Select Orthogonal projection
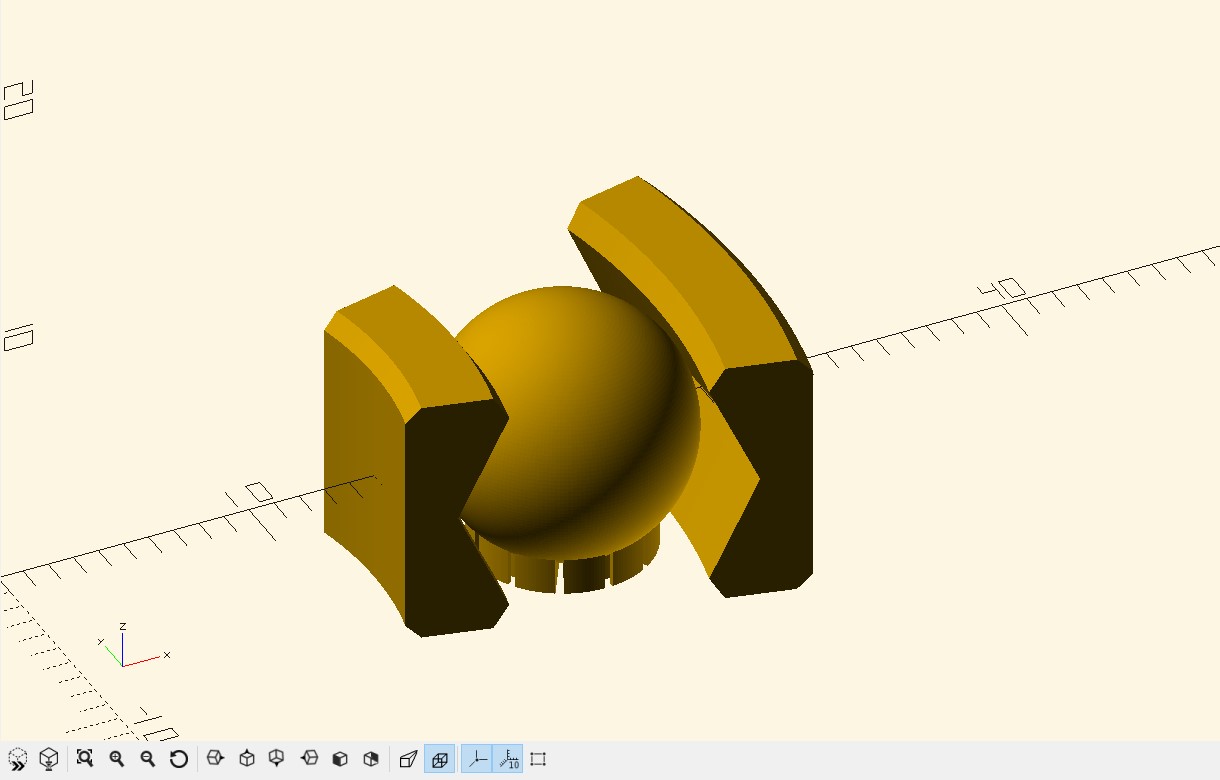The width and height of the screenshot is (1220, 780). (x=439, y=759)
